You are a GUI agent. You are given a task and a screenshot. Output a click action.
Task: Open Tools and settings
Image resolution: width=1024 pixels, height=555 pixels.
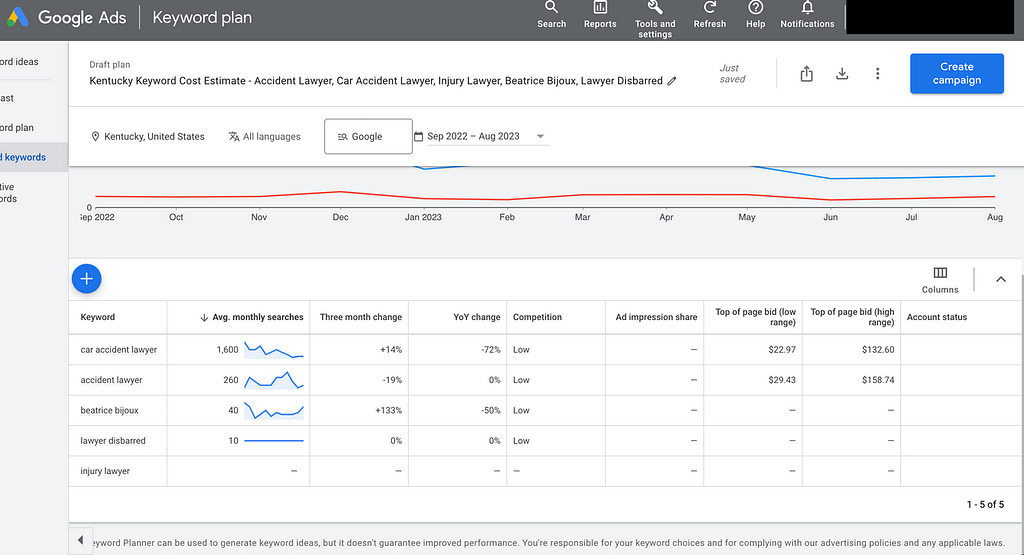[655, 20]
